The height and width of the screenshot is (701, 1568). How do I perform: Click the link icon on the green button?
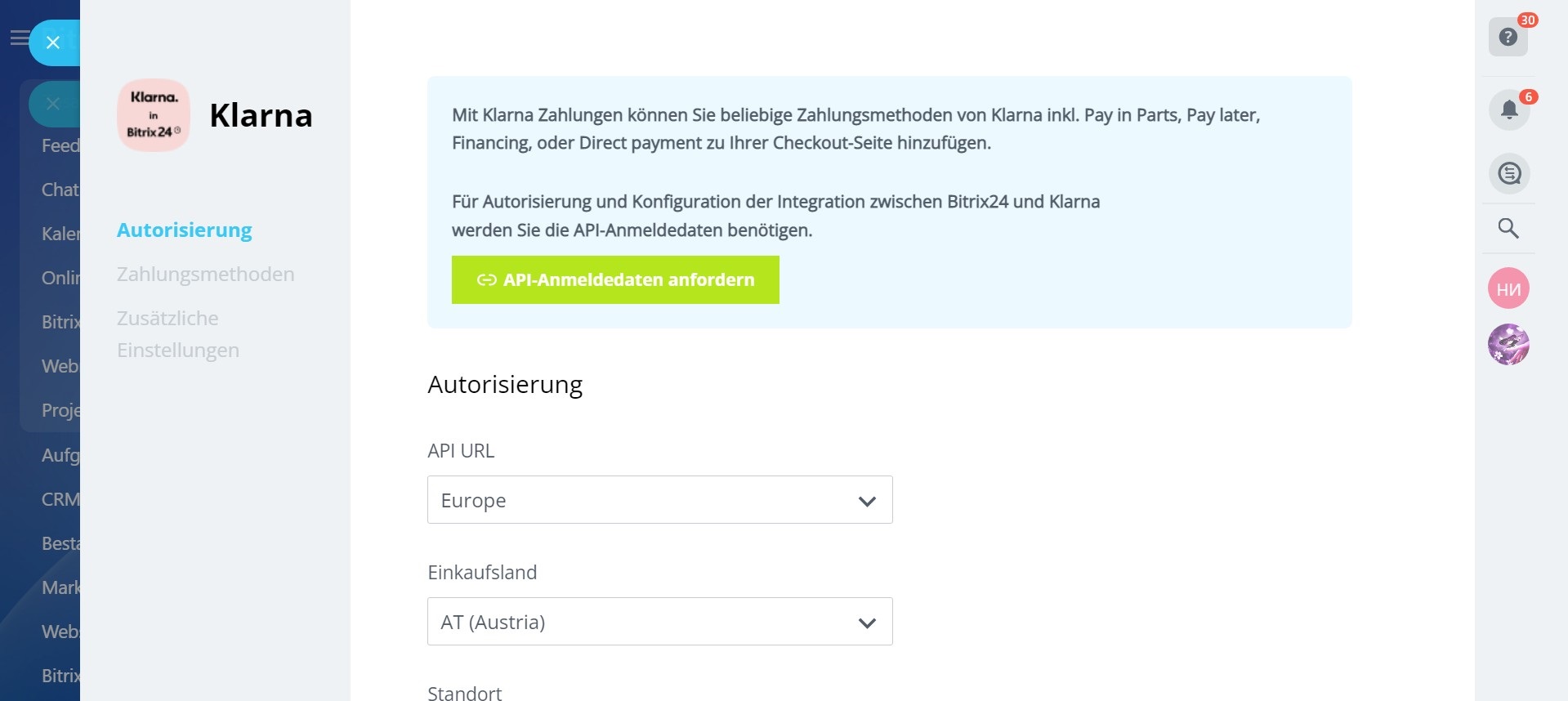[x=486, y=279]
